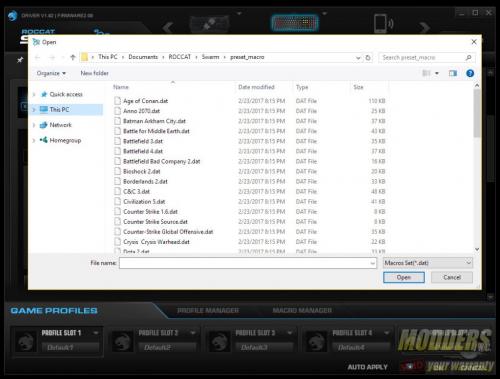Open Profile Slot 4 dropdown arrow
The height and width of the screenshot is (379, 500).
click(x=387, y=333)
